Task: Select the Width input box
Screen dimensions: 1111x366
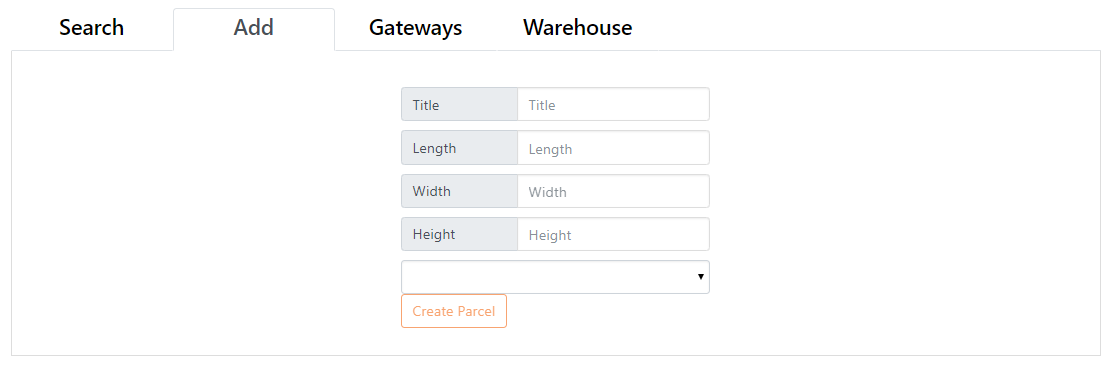Action: [614, 191]
